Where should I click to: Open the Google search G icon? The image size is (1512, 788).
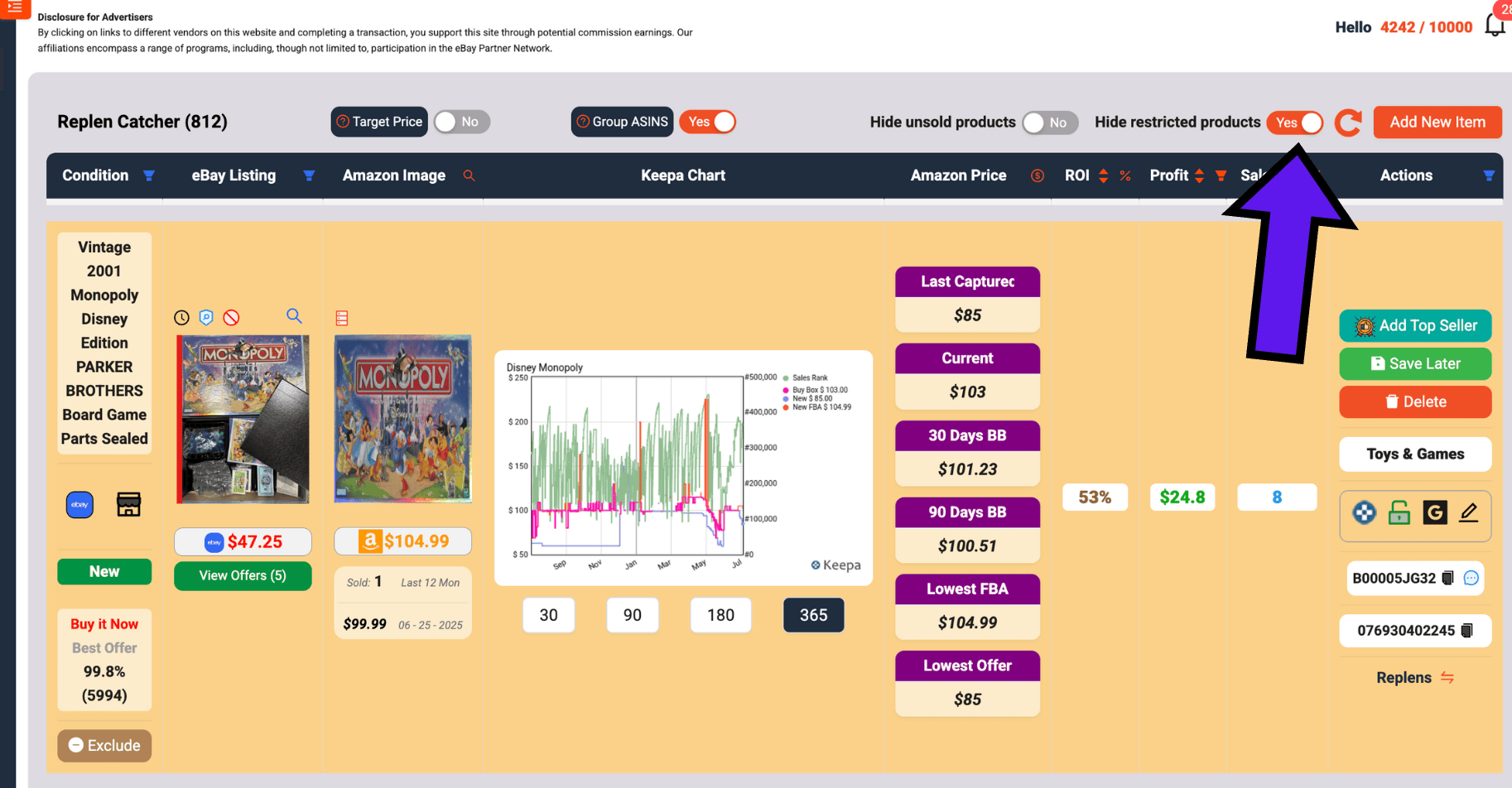pos(1435,513)
